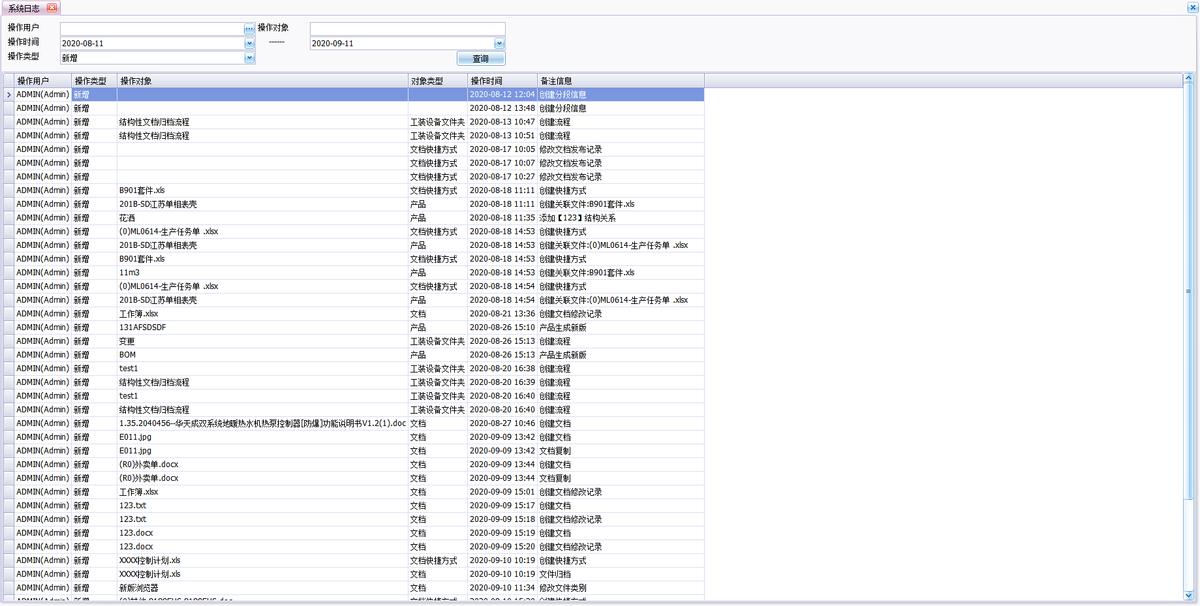Select the timestamp cell 2020-08-12 13:48
The height and width of the screenshot is (606, 1200).
pos(502,108)
